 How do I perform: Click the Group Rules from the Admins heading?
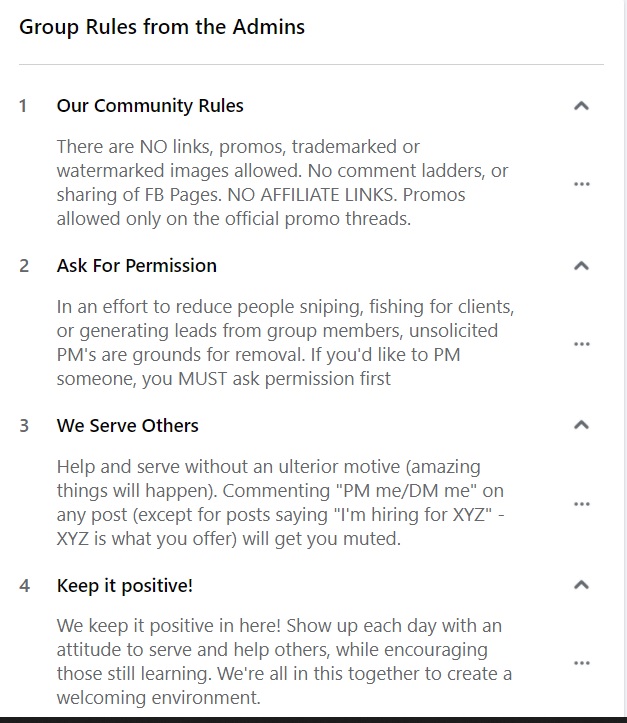[162, 27]
